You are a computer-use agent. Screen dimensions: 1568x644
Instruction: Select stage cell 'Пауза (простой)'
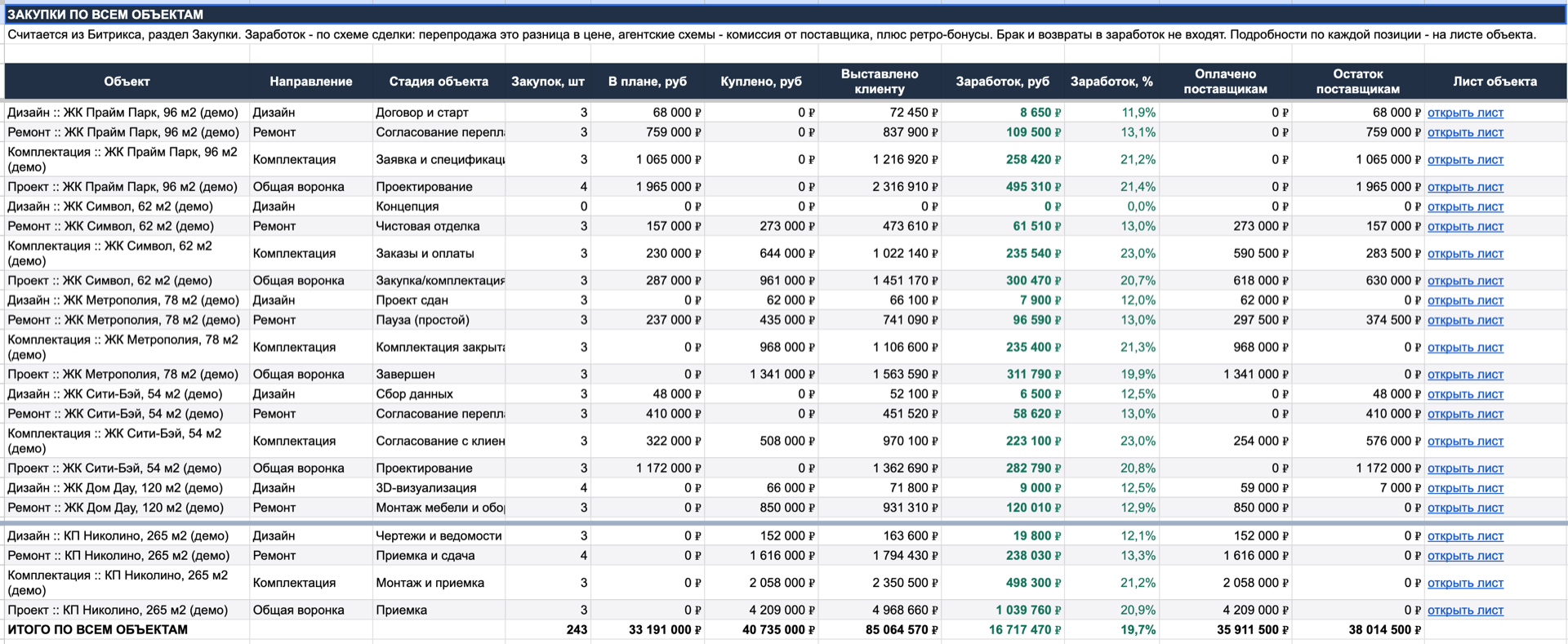point(439,320)
